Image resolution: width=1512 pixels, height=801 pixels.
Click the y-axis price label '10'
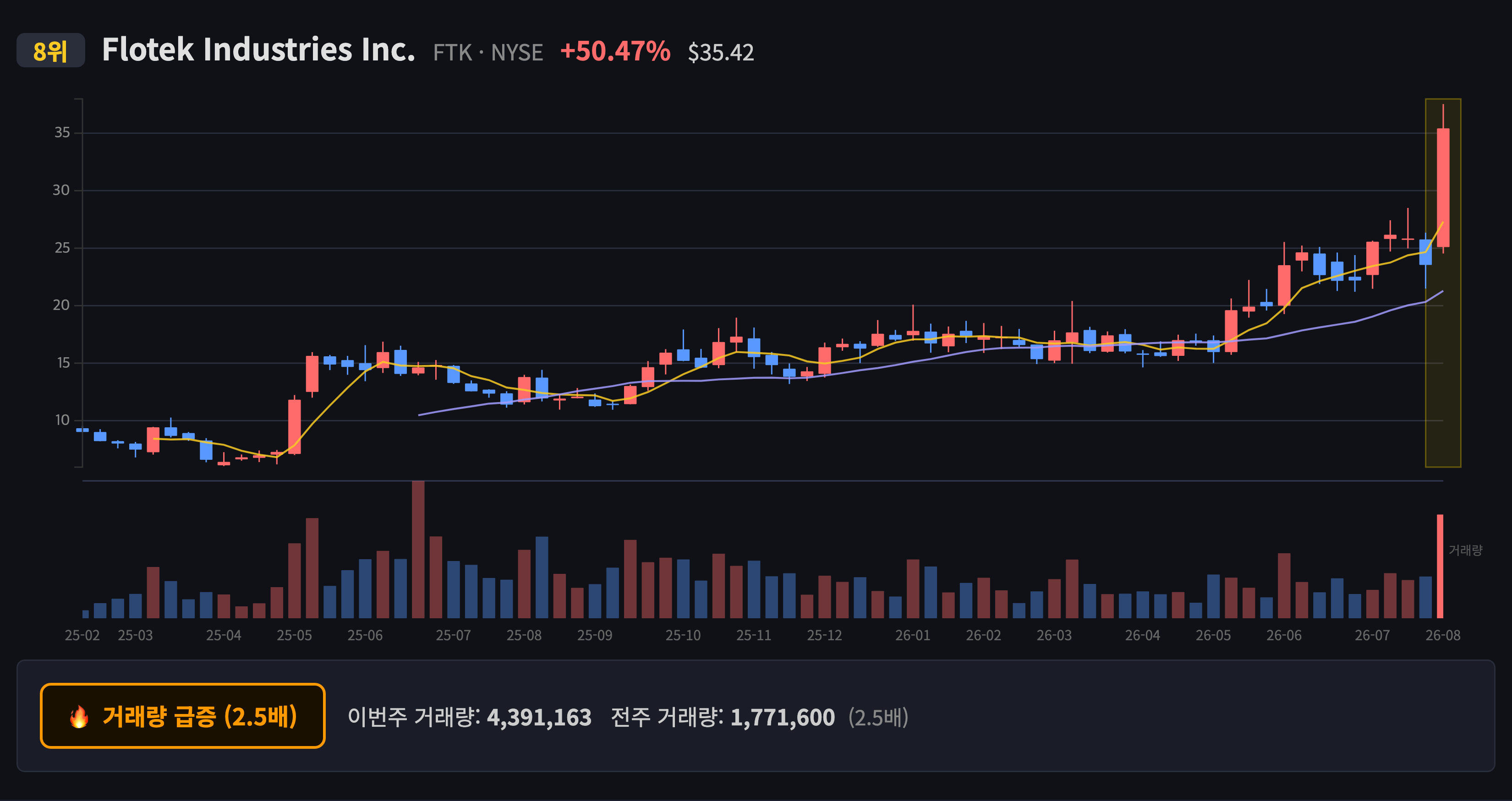click(62, 420)
